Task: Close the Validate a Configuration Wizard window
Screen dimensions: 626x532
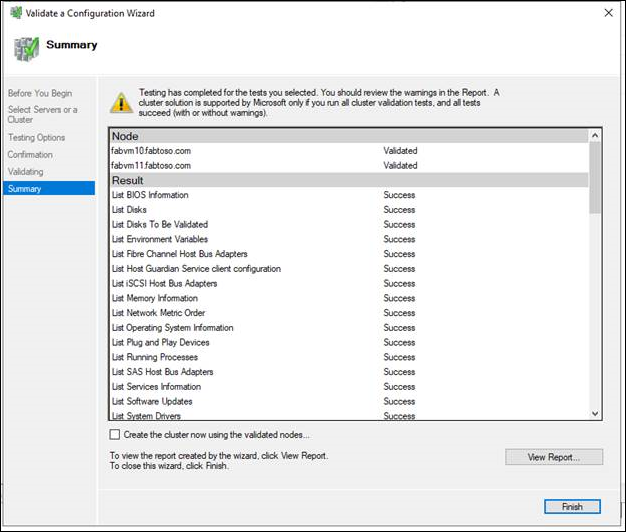Action: point(609,13)
